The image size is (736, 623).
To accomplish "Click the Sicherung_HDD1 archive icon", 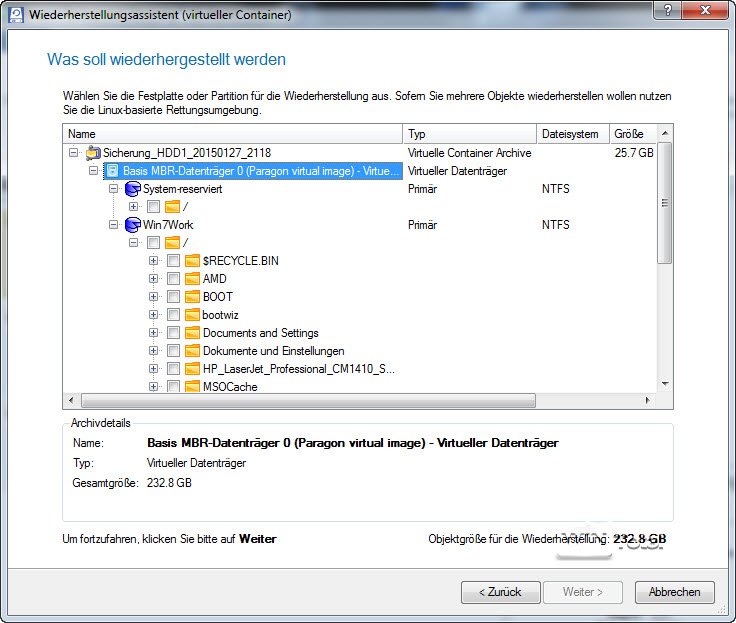I will click(x=93, y=153).
